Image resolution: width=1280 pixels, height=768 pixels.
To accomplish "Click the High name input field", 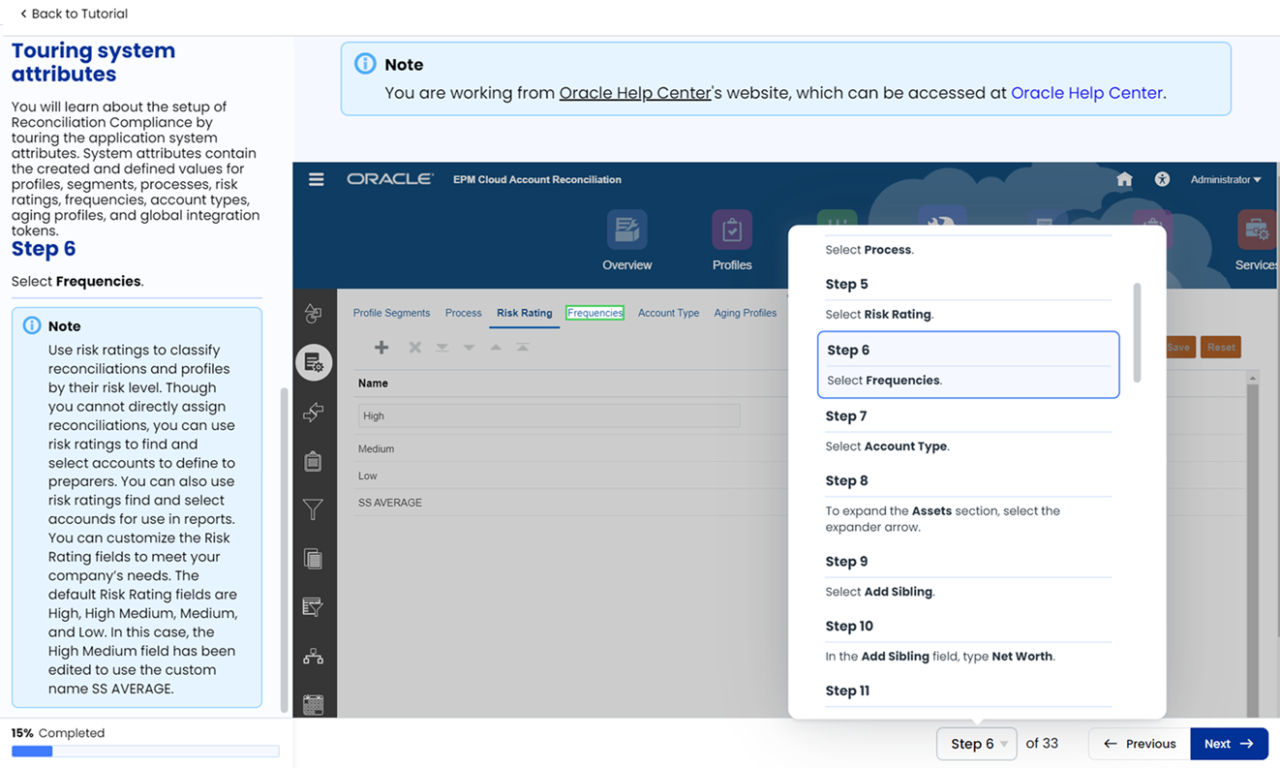I will click(x=549, y=416).
